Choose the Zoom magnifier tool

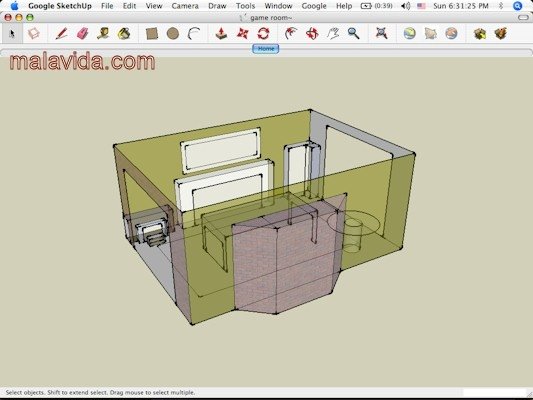point(354,34)
